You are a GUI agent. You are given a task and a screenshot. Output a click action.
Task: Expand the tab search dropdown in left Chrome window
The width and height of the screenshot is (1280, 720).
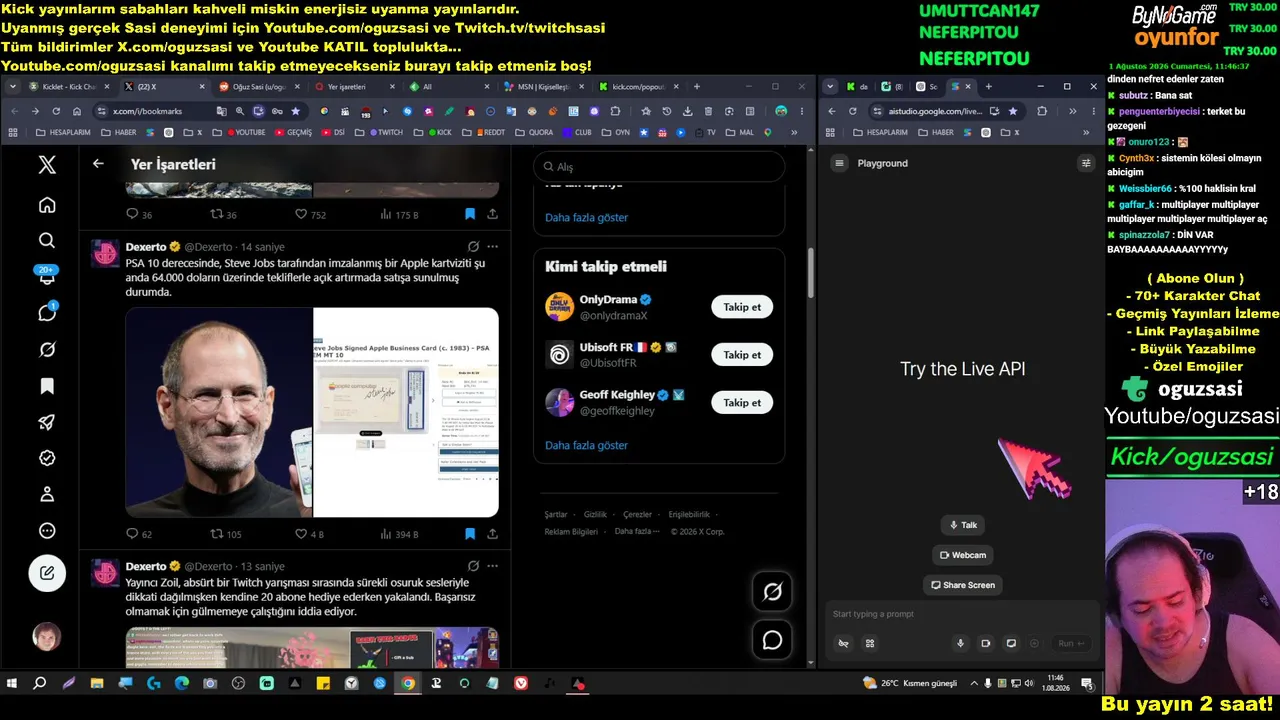(13, 87)
